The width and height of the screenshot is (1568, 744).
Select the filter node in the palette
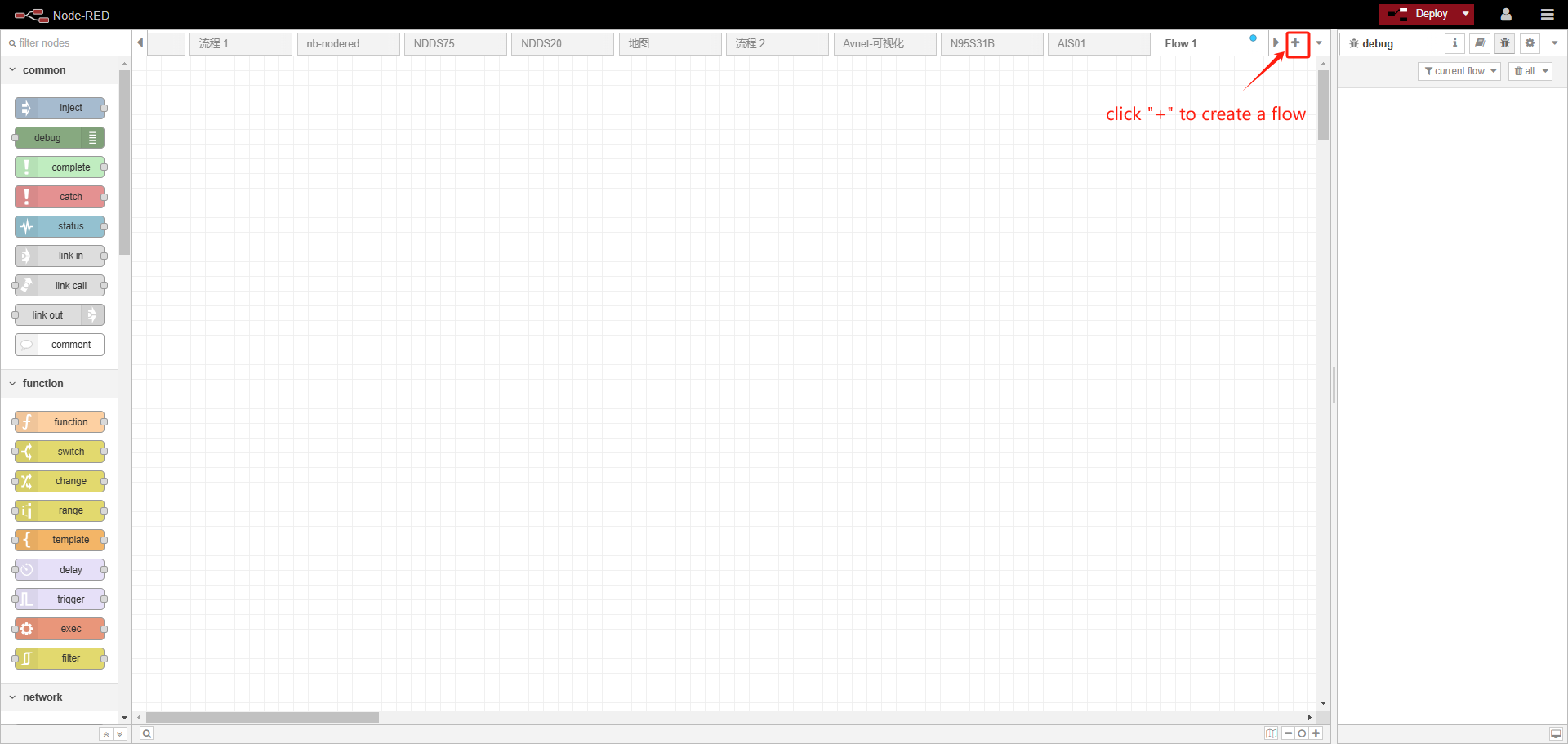point(60,658)
